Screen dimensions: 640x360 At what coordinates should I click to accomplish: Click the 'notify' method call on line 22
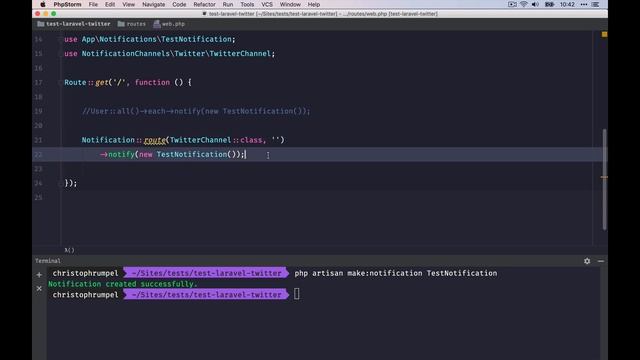(x=121, y=154)
